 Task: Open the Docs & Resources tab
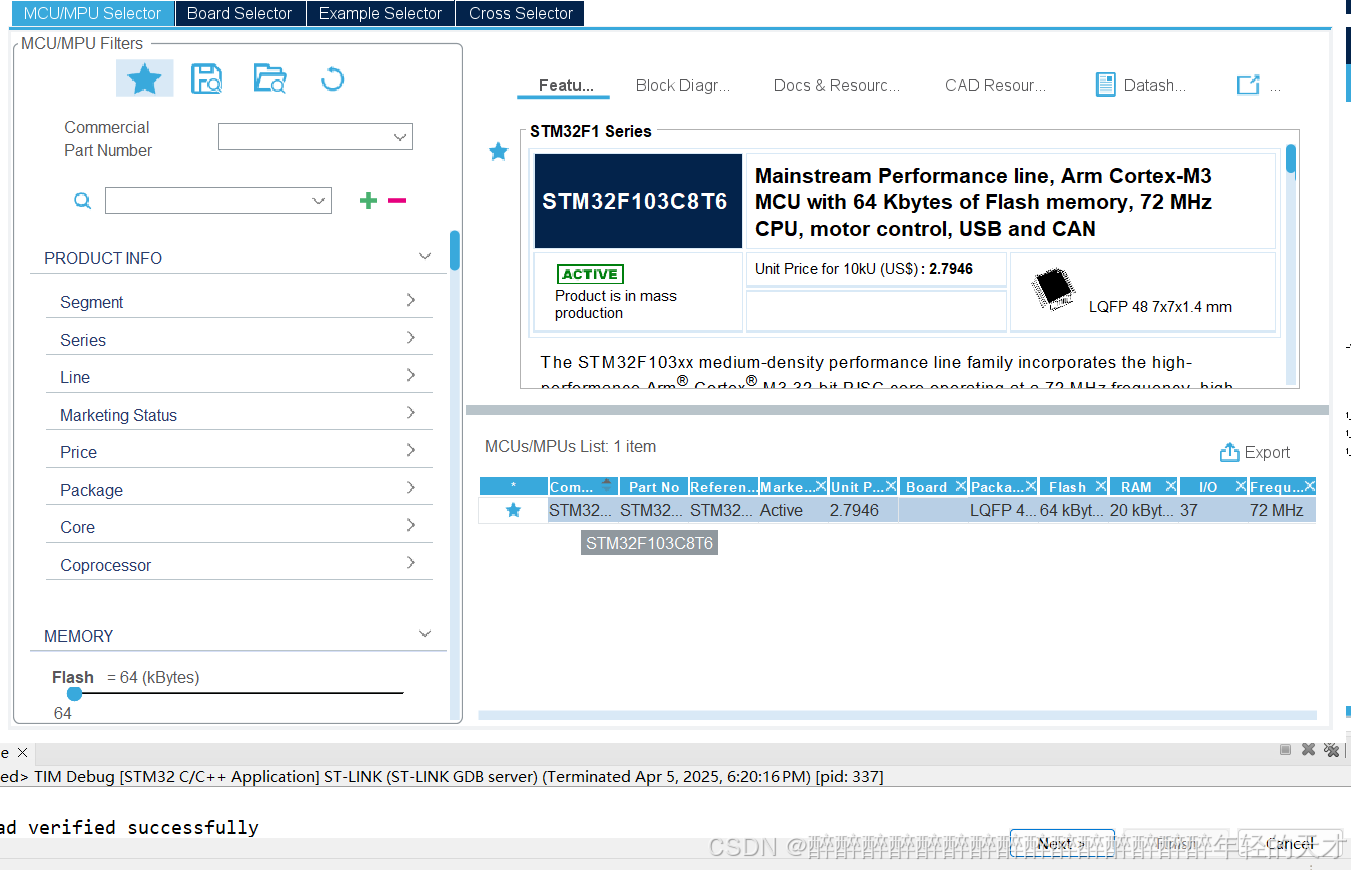click(x=837, y=85)
